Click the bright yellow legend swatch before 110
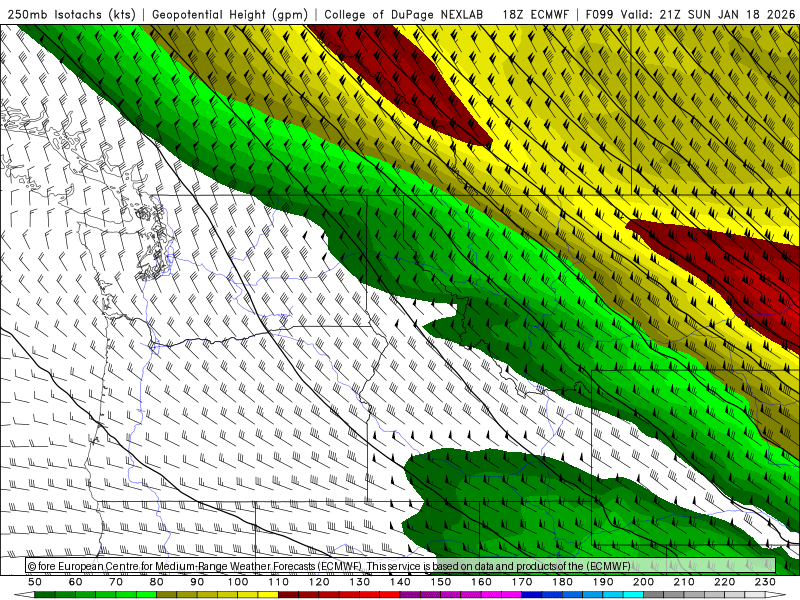The image size is (800, 600). click(268, 595)
